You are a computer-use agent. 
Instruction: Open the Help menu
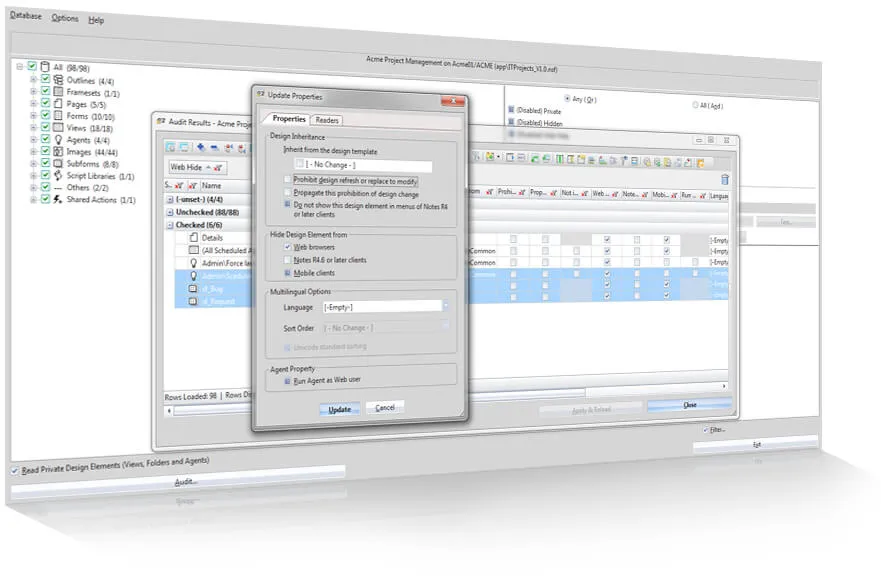96,20
